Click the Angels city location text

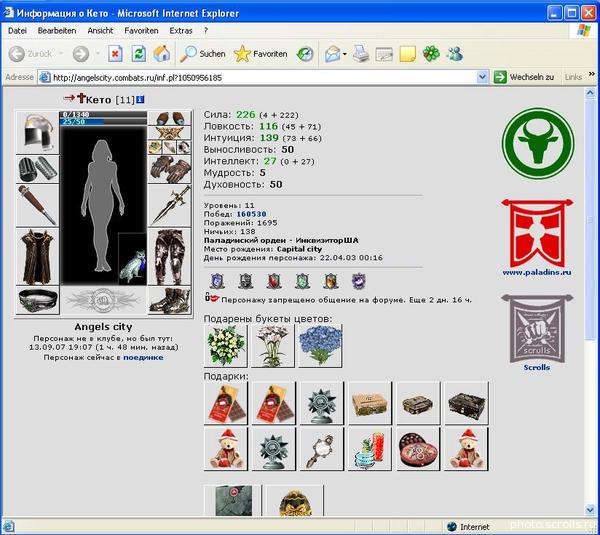tap(103, 327)
